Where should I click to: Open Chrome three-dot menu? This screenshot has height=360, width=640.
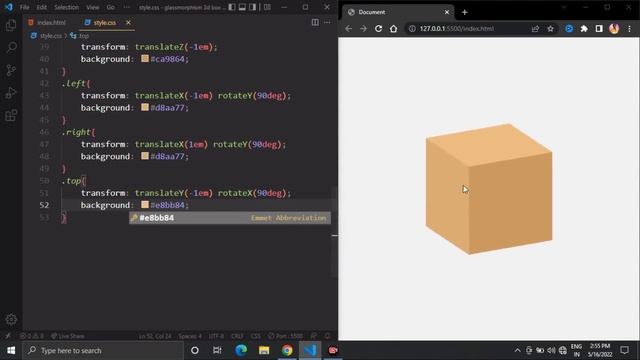click(629, 29)
